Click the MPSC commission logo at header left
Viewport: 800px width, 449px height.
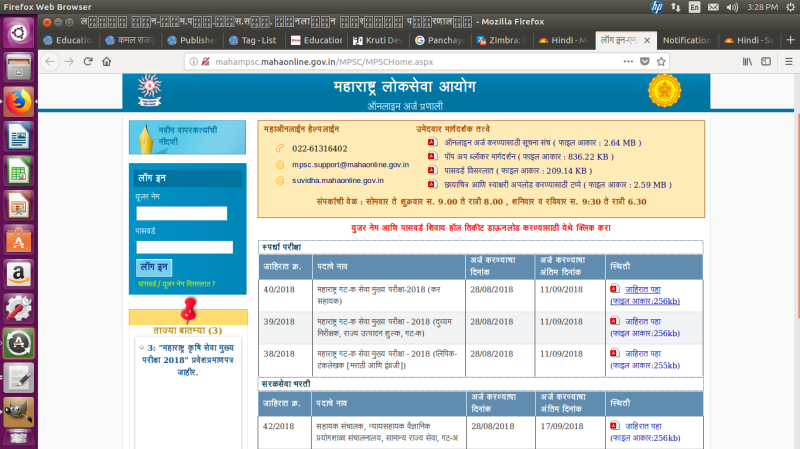point(149,90)
